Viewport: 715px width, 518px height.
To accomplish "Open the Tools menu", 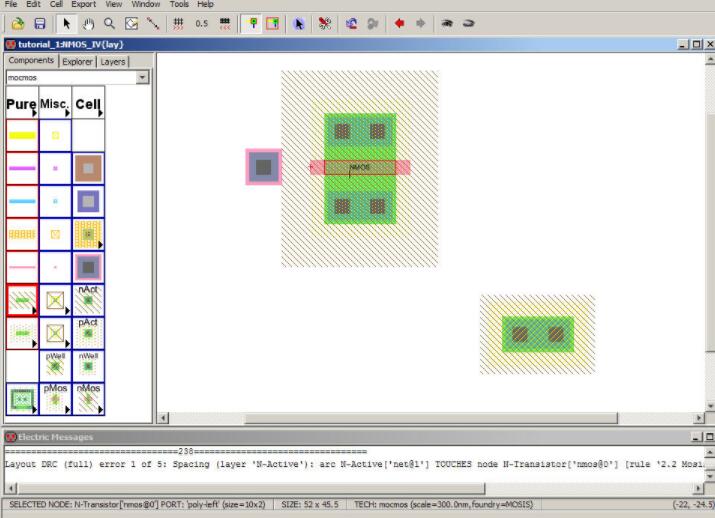I will (x=179, y=4).
